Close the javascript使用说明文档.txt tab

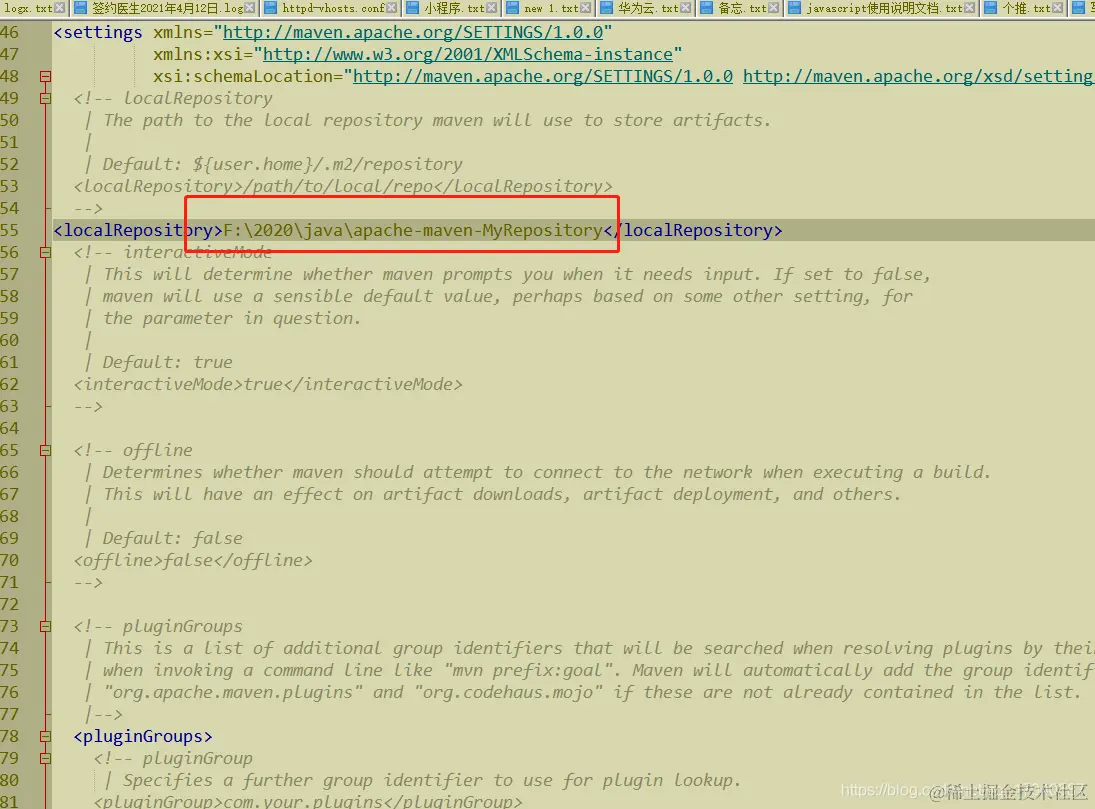pos(970,8)
